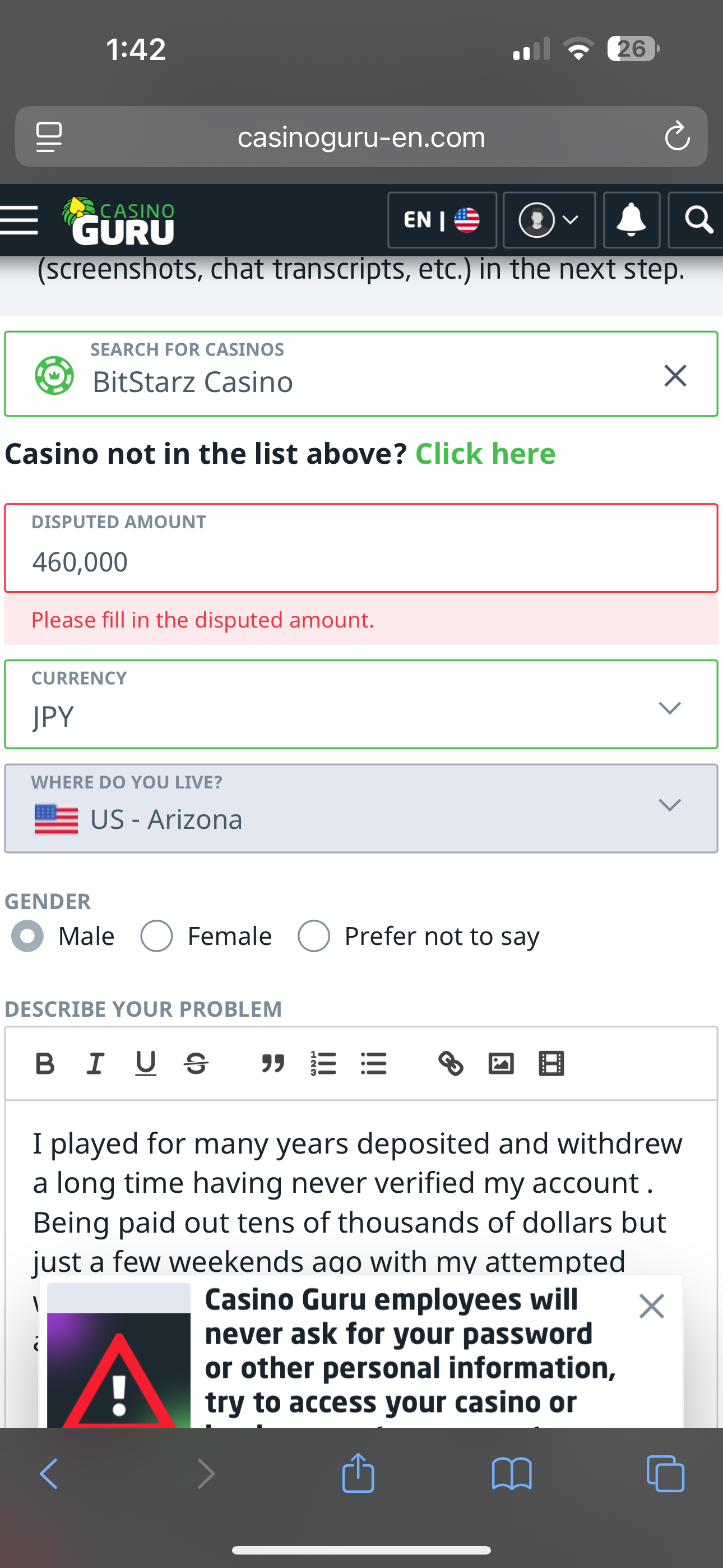Select the Male gender option
The width and height of the screenshot is (723, 1568).
point(28,935)
